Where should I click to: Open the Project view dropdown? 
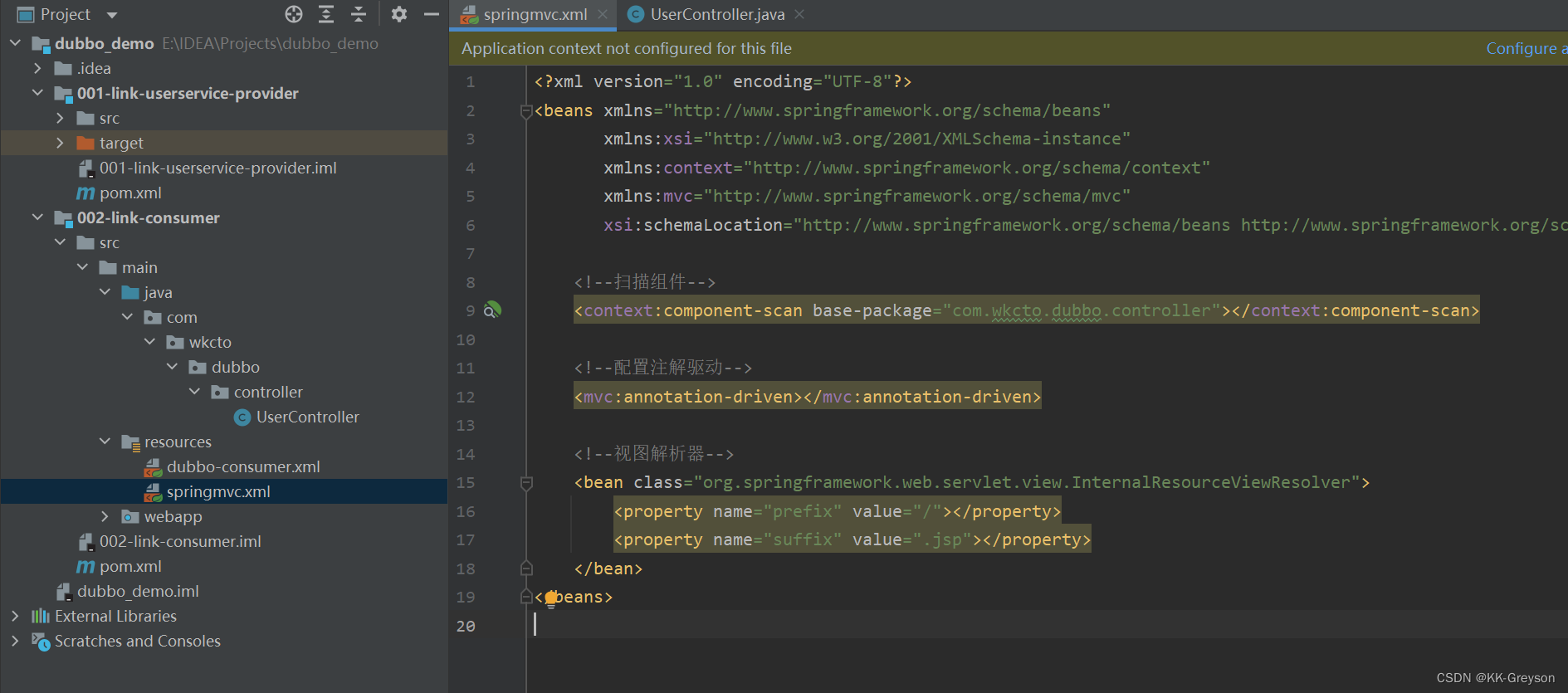click(x=112, y=15)
